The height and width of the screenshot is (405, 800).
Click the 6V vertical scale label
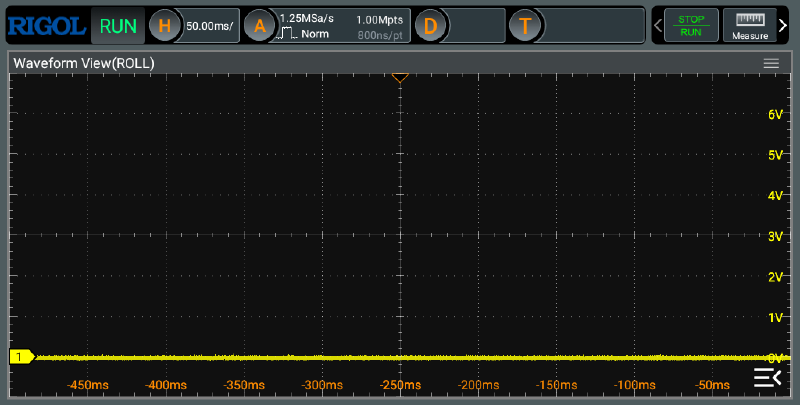click(776, 115)
